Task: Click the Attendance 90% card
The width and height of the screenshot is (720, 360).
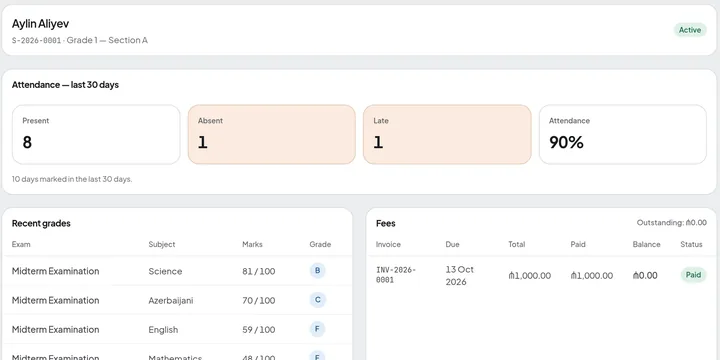Action: 623,135
